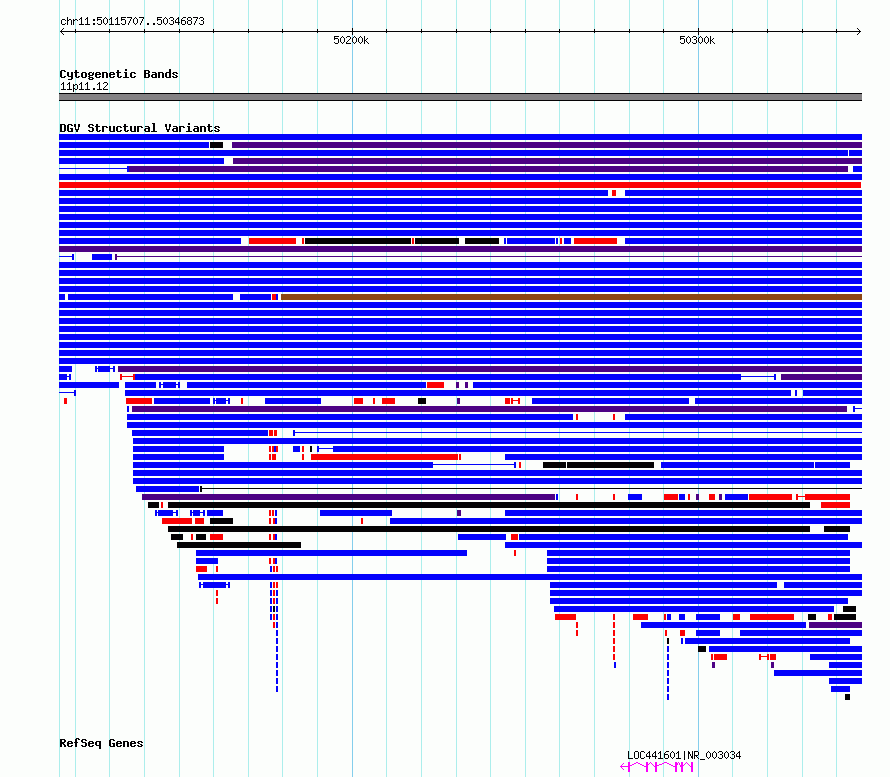
Task: Select the gray 11p11.12 cytogenetic band bar
Action: coord(460,97)
